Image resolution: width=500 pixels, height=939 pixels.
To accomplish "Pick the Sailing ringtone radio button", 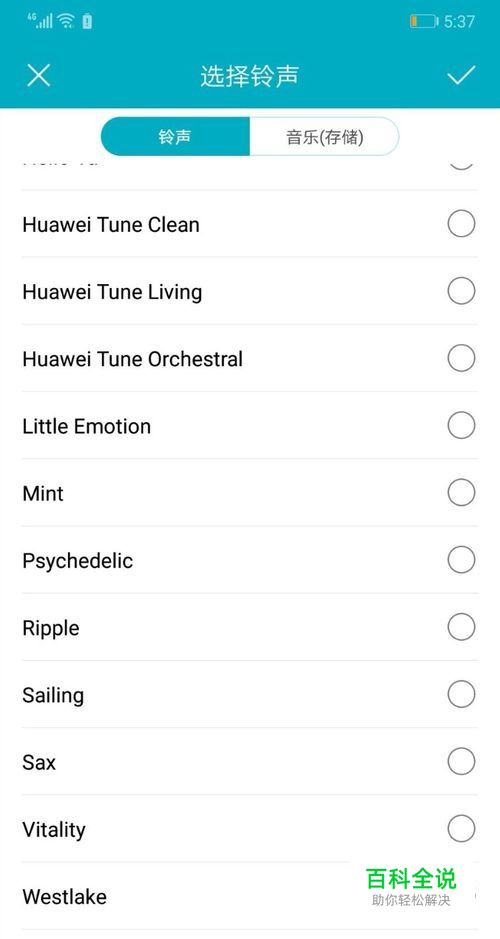I will click(461, 695).
